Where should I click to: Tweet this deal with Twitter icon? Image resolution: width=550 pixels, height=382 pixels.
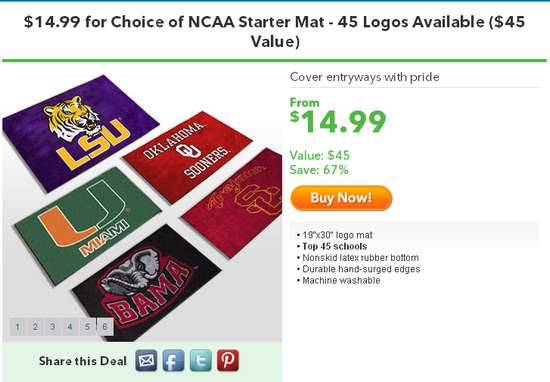tap(201, 360)
